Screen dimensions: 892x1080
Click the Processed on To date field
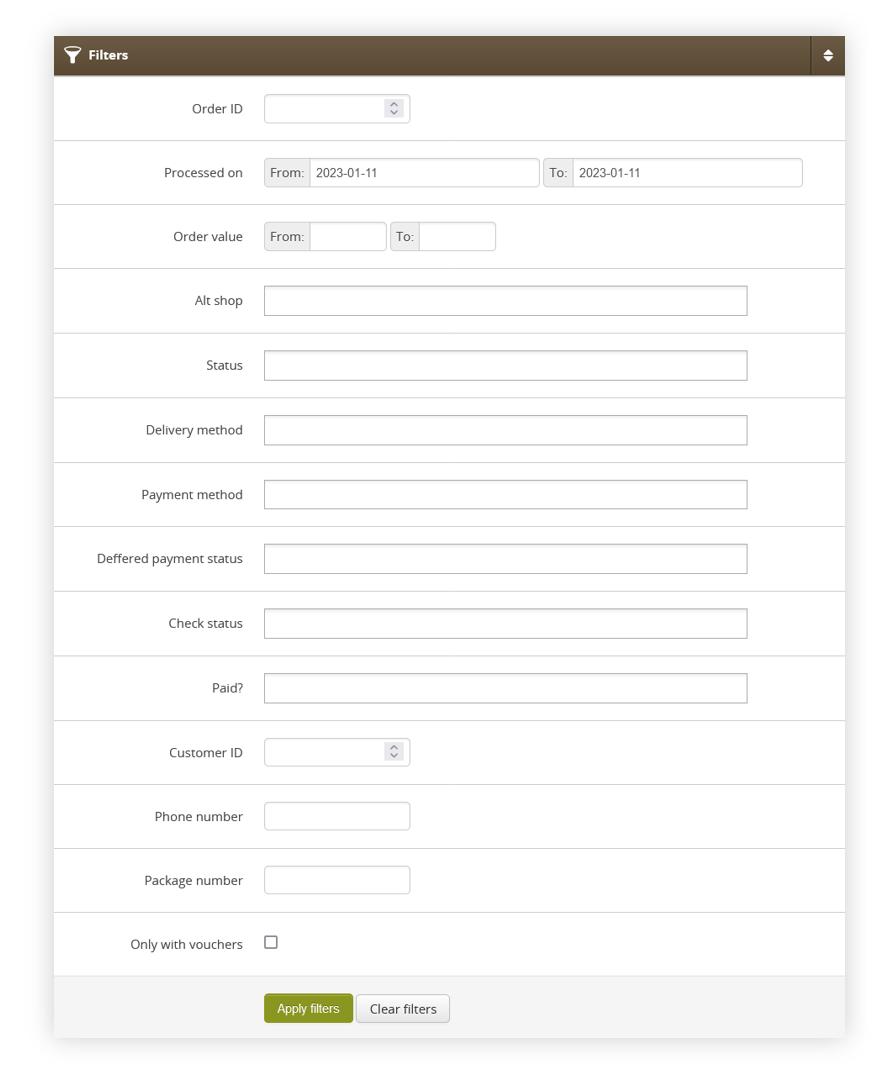coord(687,173)
